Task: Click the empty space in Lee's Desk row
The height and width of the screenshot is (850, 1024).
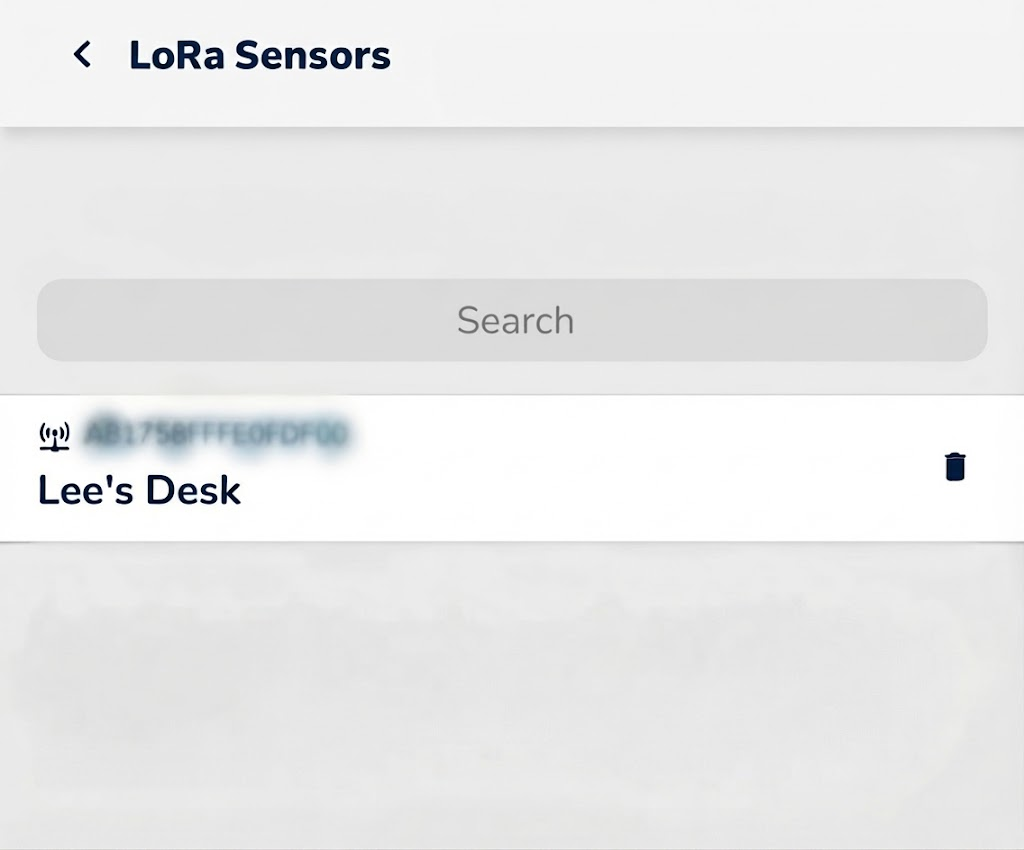Action: 588,468
